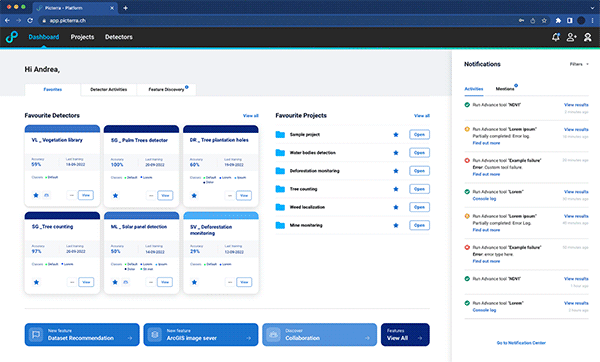600x362 pixels.
Task: Click the browser profile avatar
Action: 581,21
